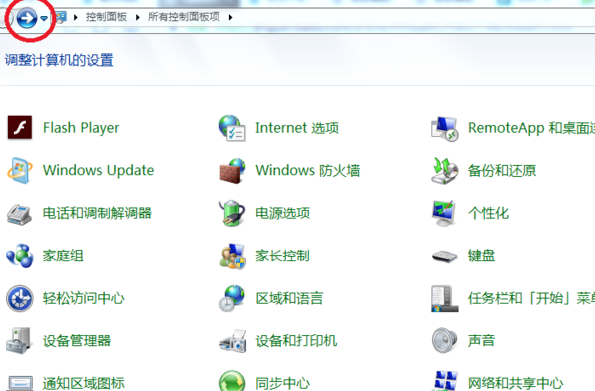This screenshot has height=391, width=595.
Task: Select 控制面板 in the address breadcrumb
Action: [x=106, y=17]
